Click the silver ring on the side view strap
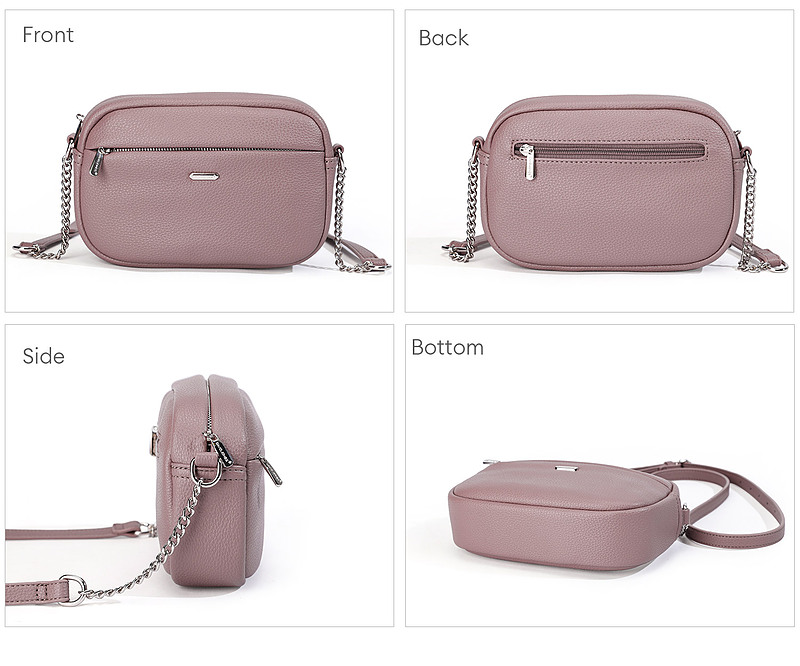Screen dimensions: 800x666 pos(72,590)
